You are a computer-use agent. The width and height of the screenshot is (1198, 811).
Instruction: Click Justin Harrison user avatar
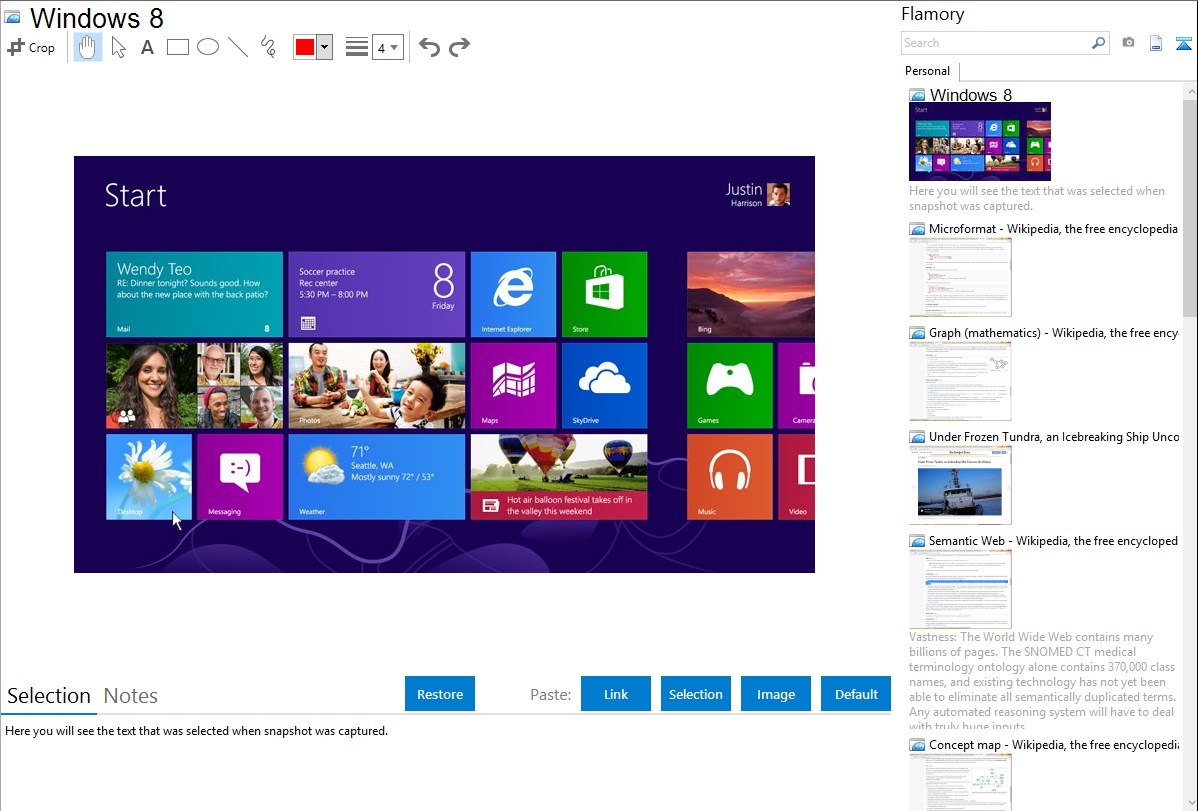coord(779,194)
